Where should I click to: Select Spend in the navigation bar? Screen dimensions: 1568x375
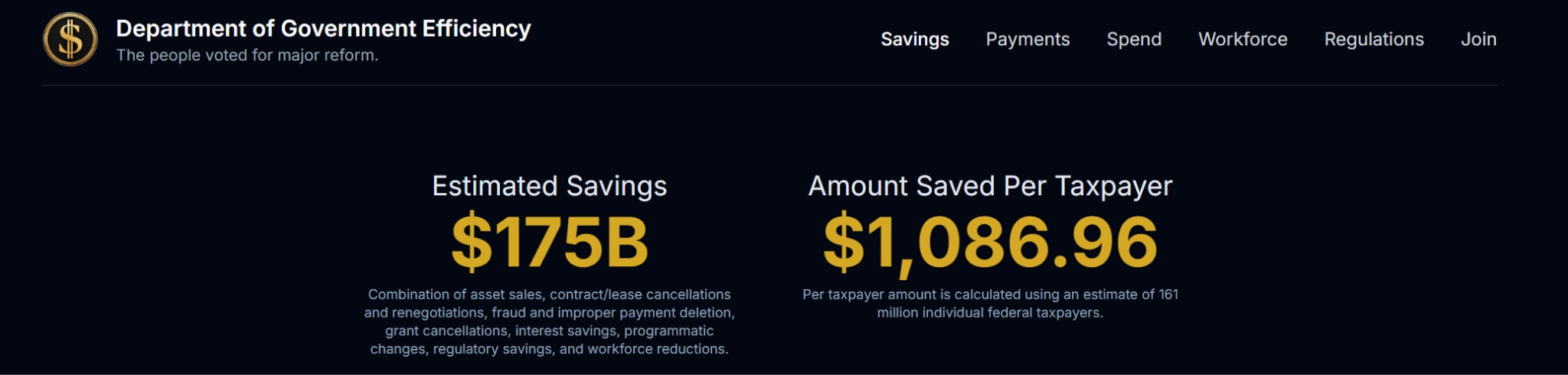pos(1134,39)
